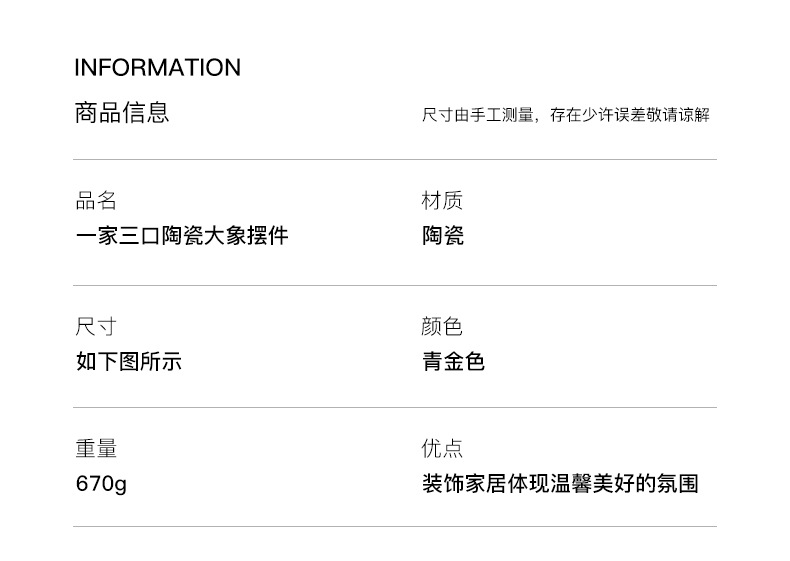
Task: Click the 颜色 field label
Action: click(442, 326)
